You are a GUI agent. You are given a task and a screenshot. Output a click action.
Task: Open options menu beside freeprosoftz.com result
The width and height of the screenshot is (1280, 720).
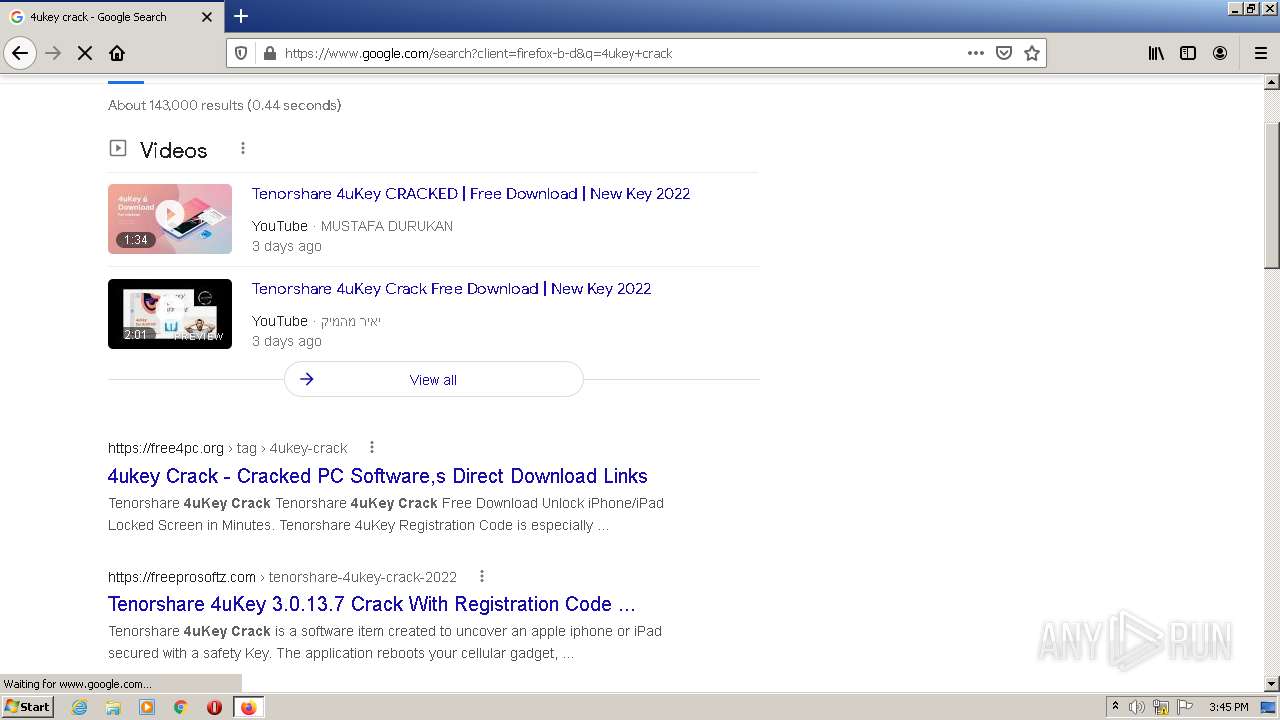click(x=482, y=576)
